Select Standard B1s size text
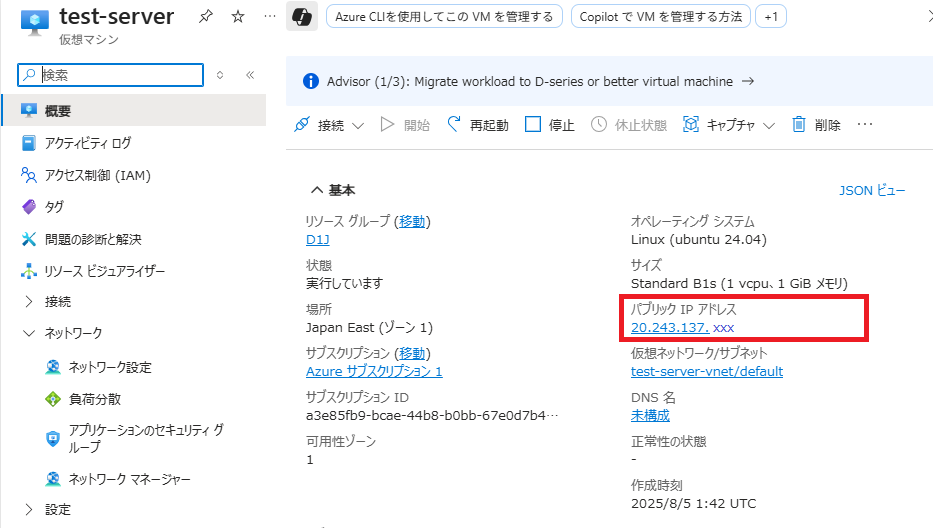This screenshot has height=528, width=933. (739, 283)
